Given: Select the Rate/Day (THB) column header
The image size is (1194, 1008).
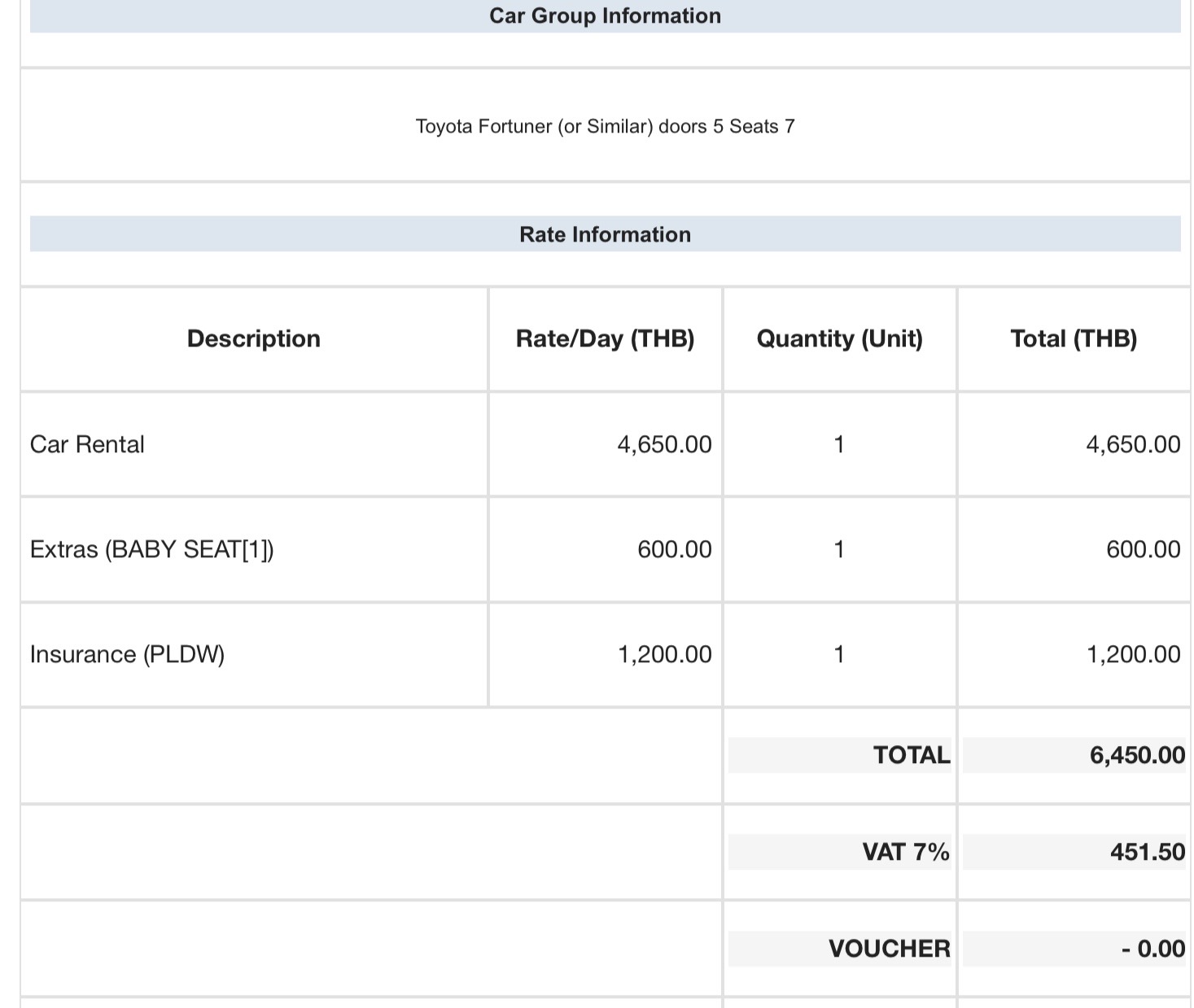Looking at the screenshot, I should 605,338.
